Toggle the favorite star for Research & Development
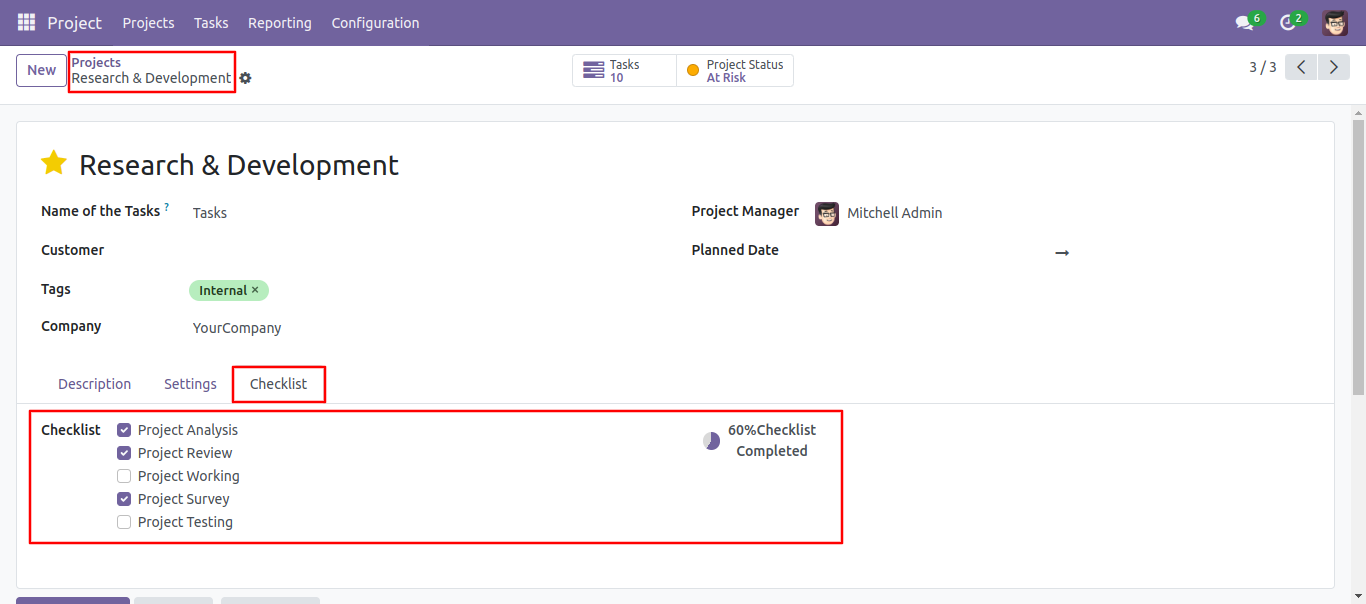 pyautogui.click(x=54, y=164)
